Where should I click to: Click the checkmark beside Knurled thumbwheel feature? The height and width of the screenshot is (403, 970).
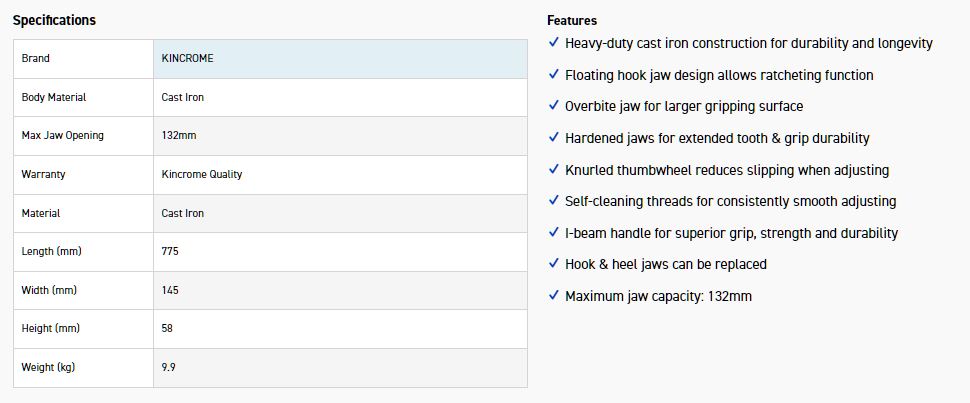coord(554,170)
